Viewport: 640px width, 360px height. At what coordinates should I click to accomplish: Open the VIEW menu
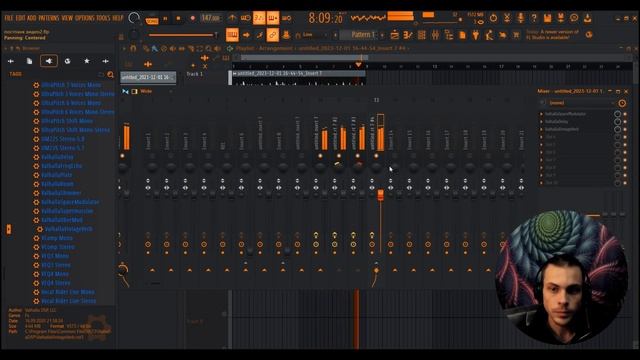(x=67, y=18)
